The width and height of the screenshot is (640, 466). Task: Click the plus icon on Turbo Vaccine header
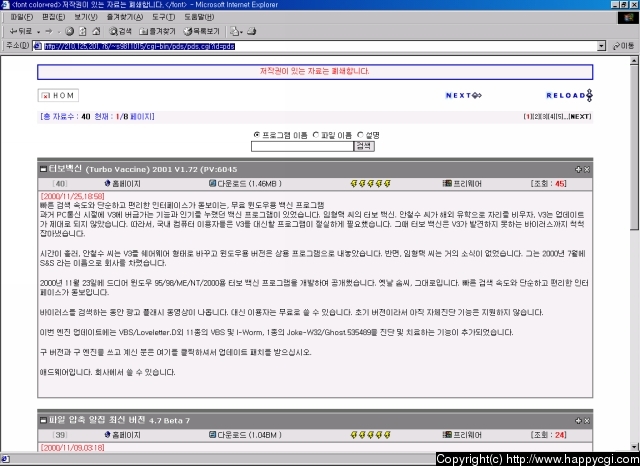(x=578, y=169)
